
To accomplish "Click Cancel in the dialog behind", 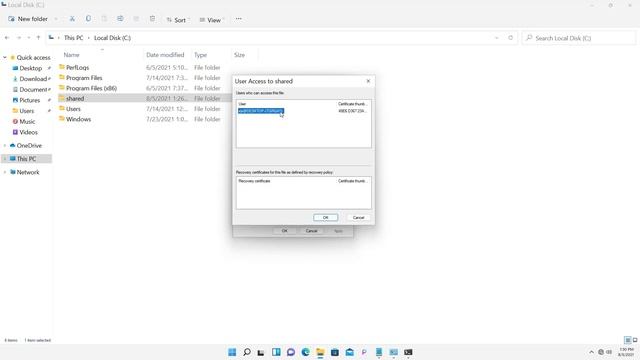I will pos(311,231).
